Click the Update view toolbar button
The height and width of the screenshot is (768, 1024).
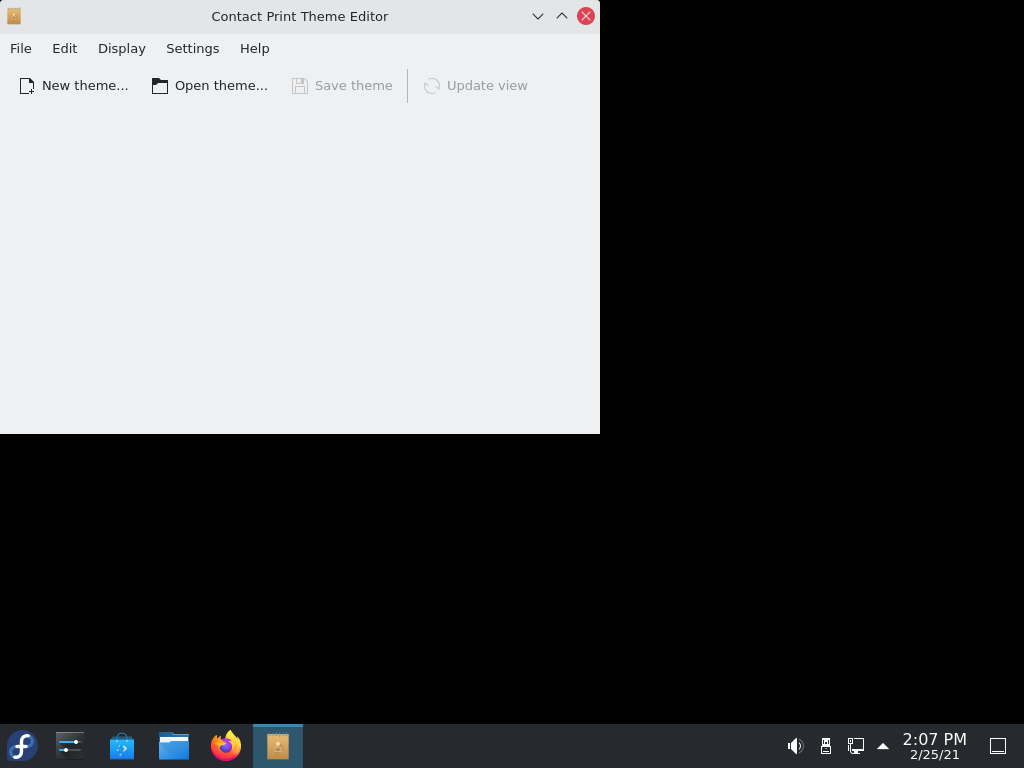(475, 86)
